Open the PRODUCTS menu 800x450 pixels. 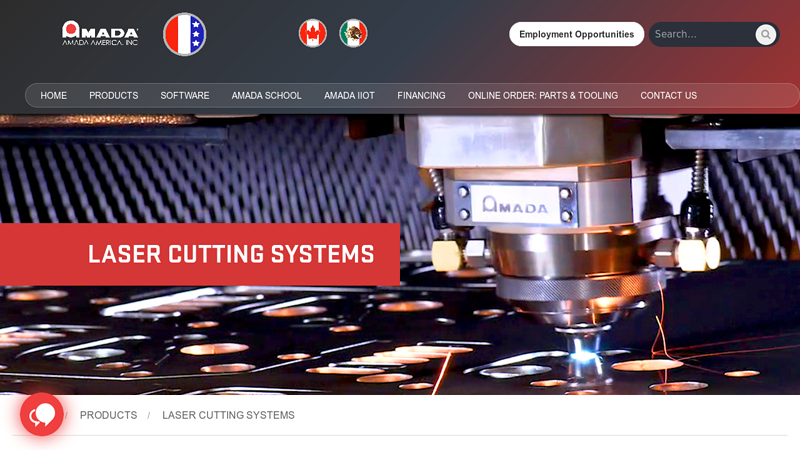(x=114, y=95)
